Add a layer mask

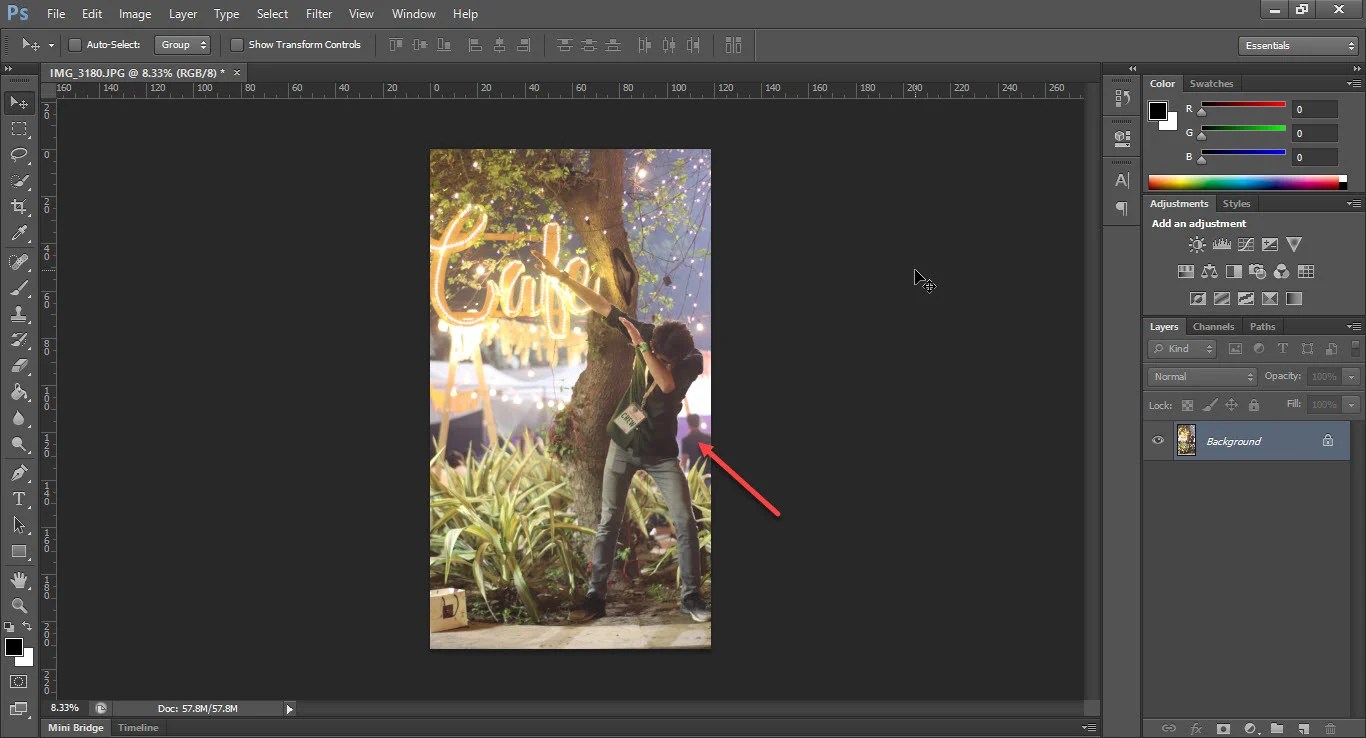[1225, 729]
